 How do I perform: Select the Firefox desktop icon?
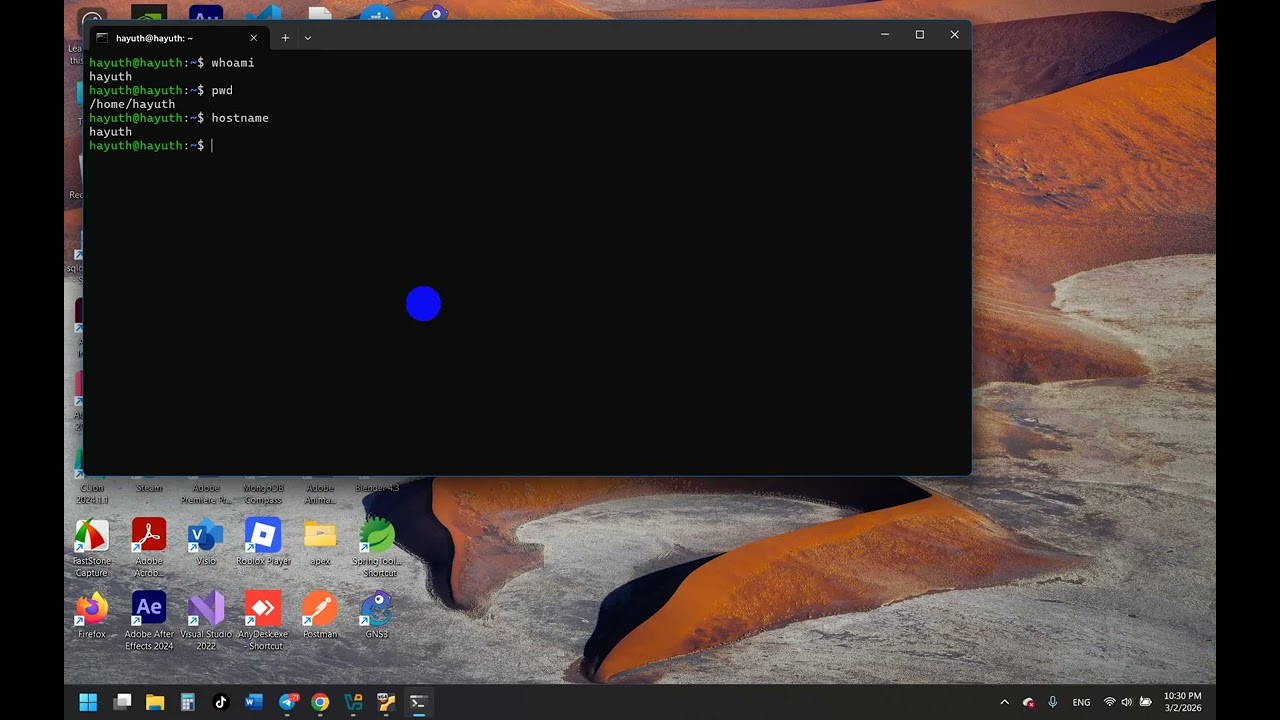[x=92, y=615]
